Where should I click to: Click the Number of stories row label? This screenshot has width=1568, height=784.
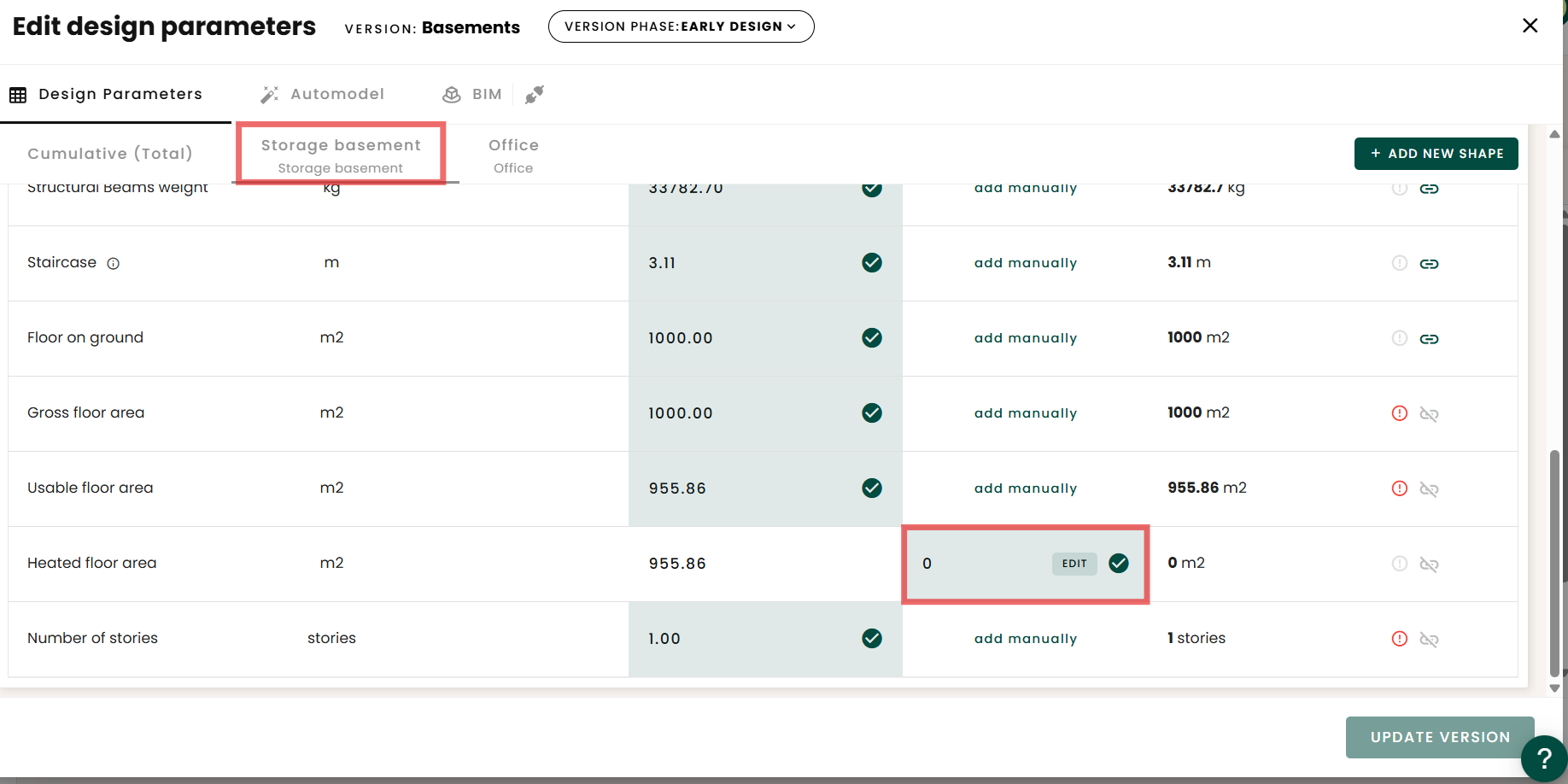92,638
